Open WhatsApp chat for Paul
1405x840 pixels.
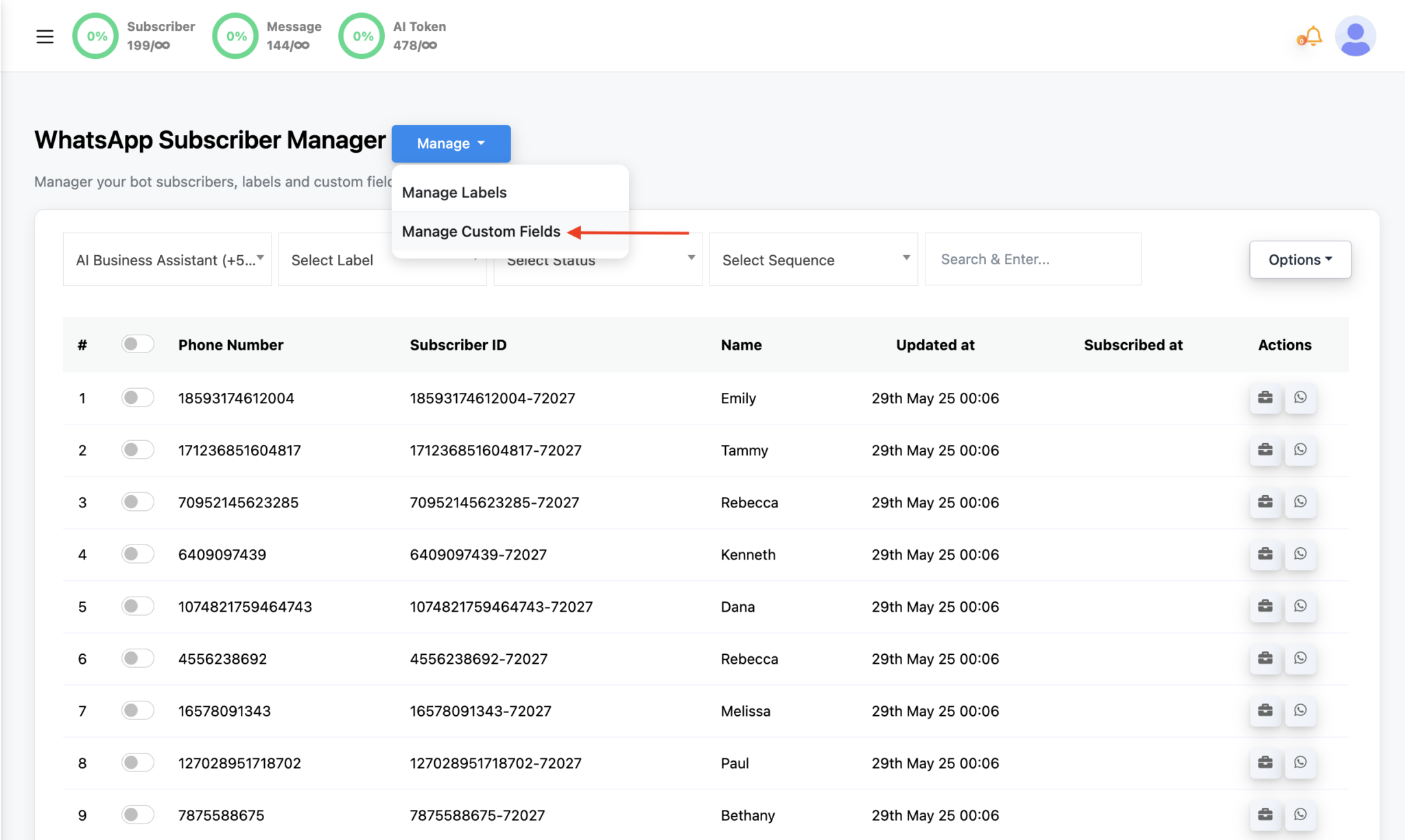pyautogui.click(x=1300, y=763)
